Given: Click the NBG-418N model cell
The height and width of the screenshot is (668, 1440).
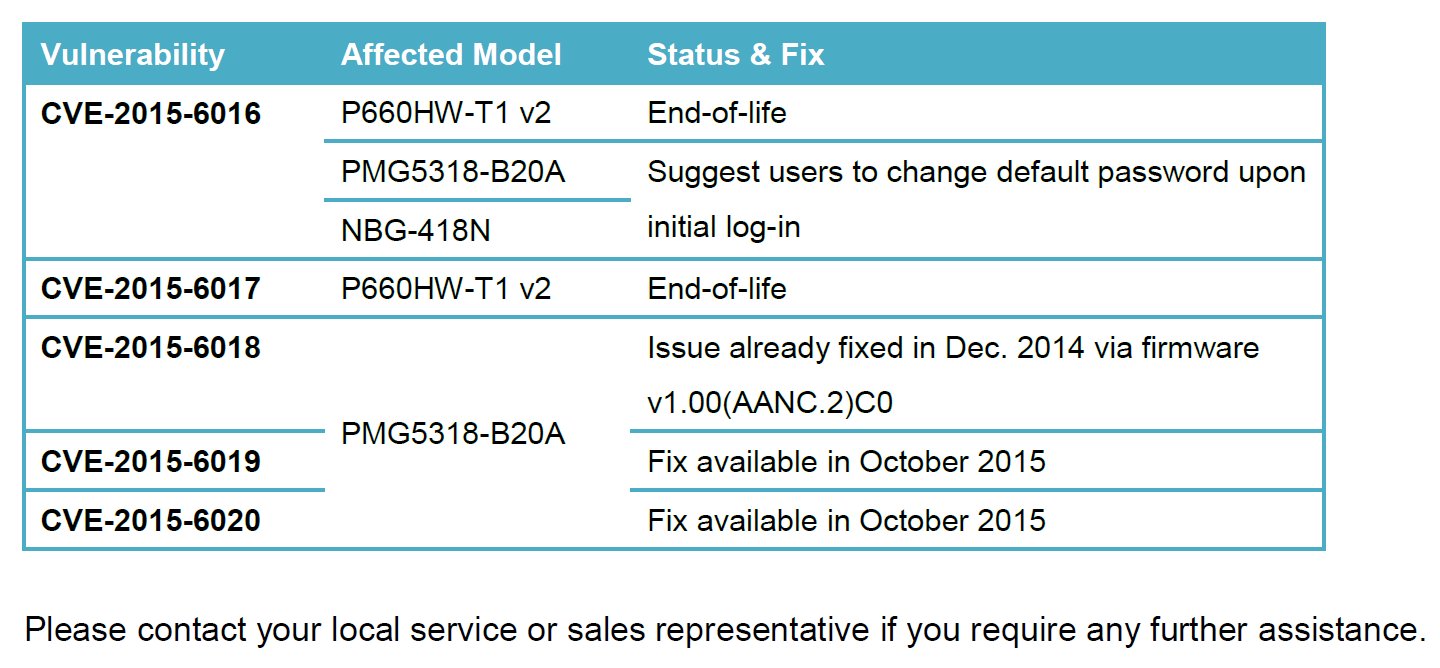Looking at the screenshot, I should [416, 231].
